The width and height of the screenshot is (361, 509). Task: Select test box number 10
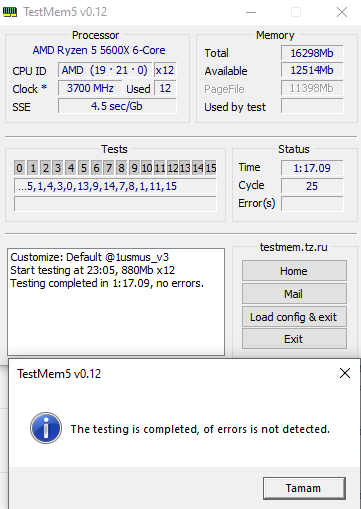(x=147, y=168)
